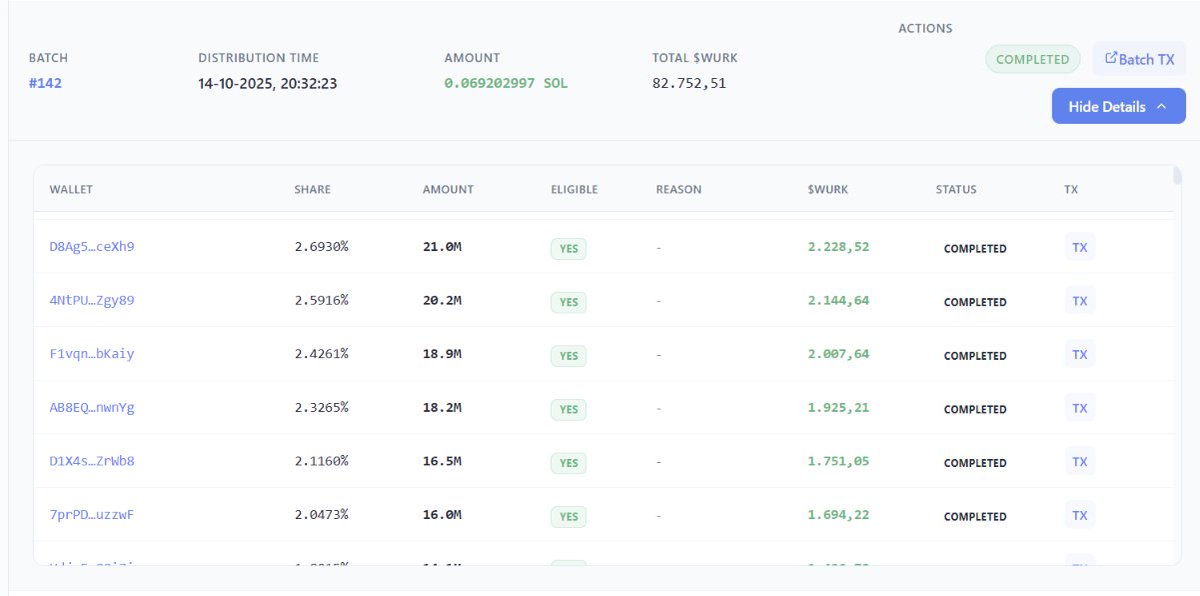Click the COMPLETED batch status badge
The height and width of the screenshot is (596, 1200).
tap(1032, 59)
